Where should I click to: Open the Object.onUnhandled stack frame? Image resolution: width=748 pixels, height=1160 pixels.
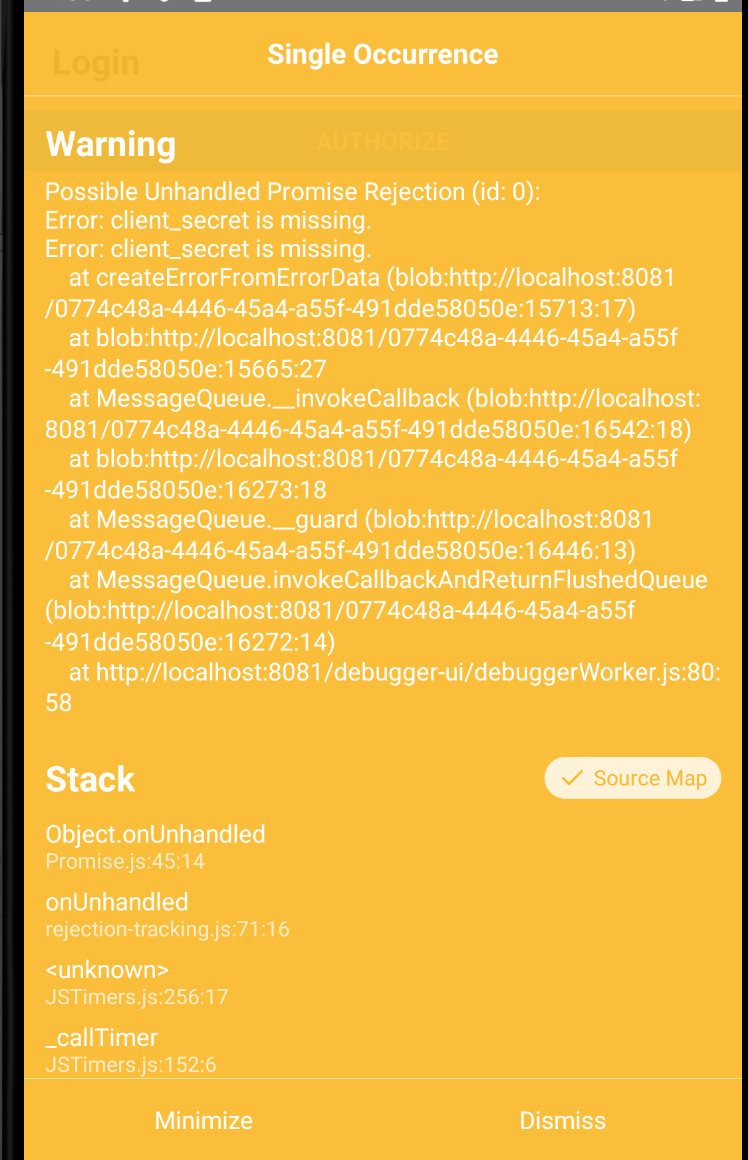click(x=155, y=834)
